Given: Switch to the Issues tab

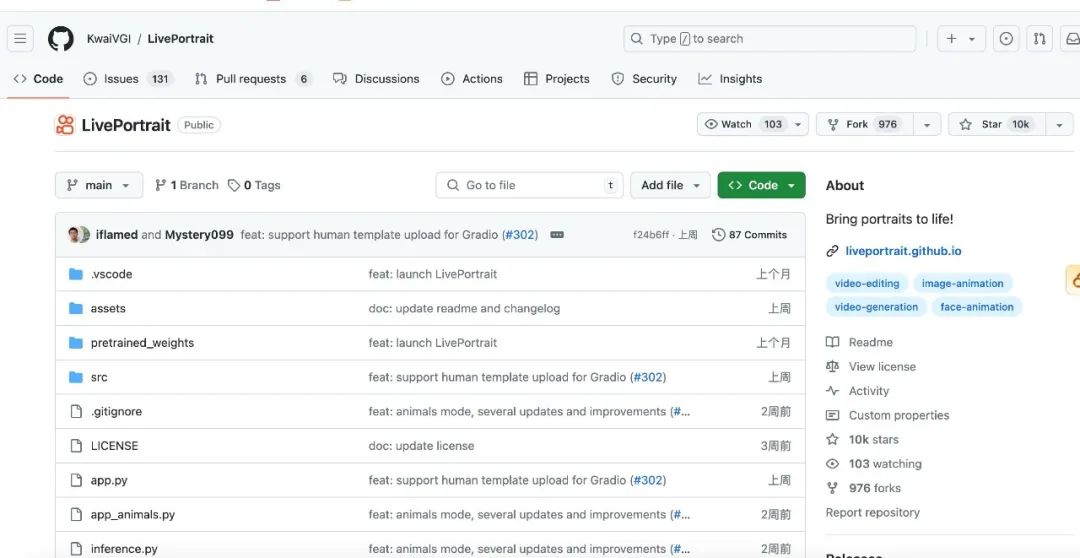Looking at the screenshot, I should 128,79.
